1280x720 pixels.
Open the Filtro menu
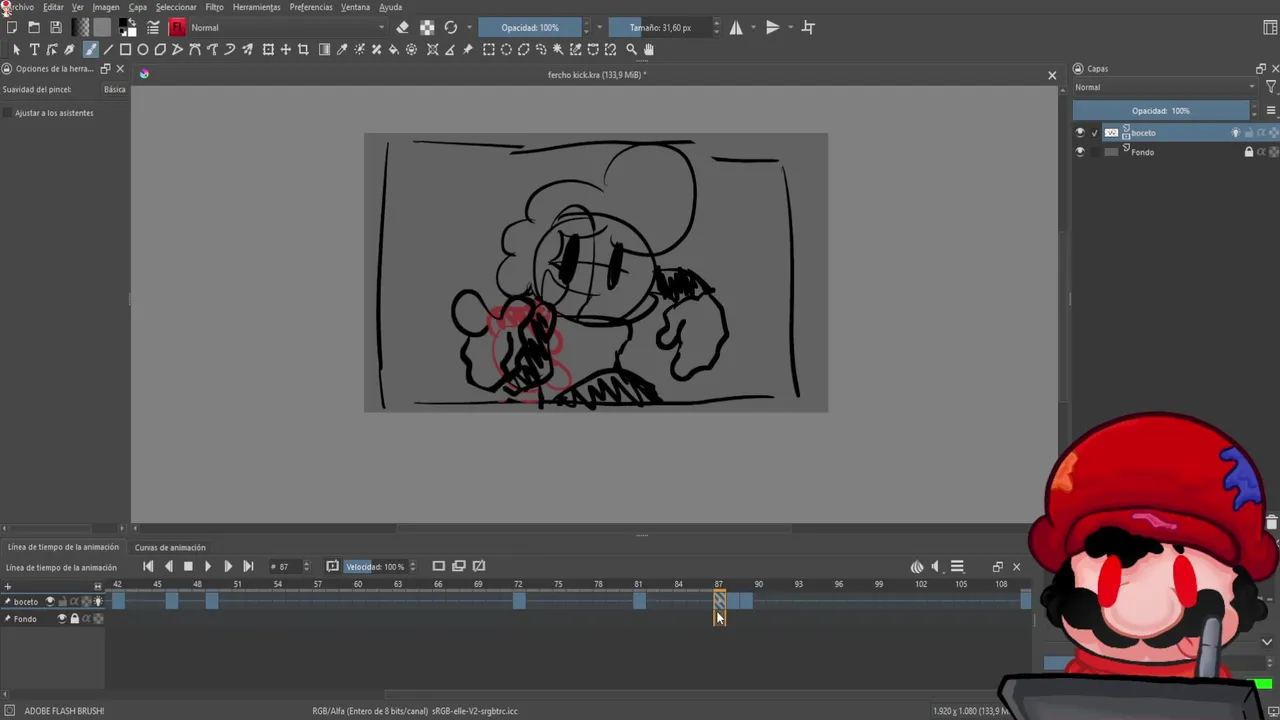click(x=214, y=7)
